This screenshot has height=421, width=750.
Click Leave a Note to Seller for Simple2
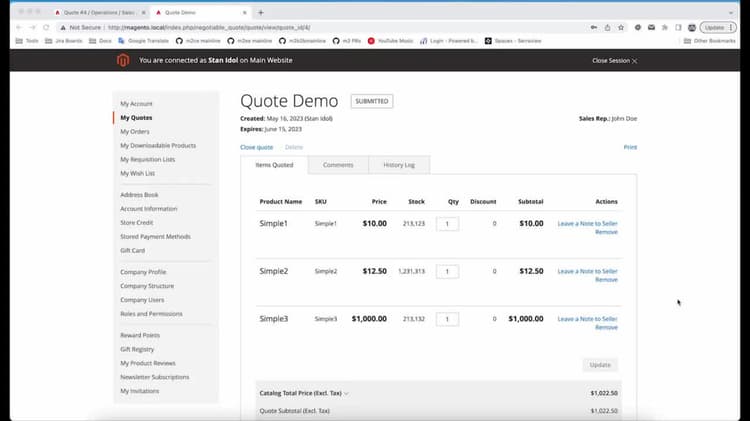tap(587, 271)
